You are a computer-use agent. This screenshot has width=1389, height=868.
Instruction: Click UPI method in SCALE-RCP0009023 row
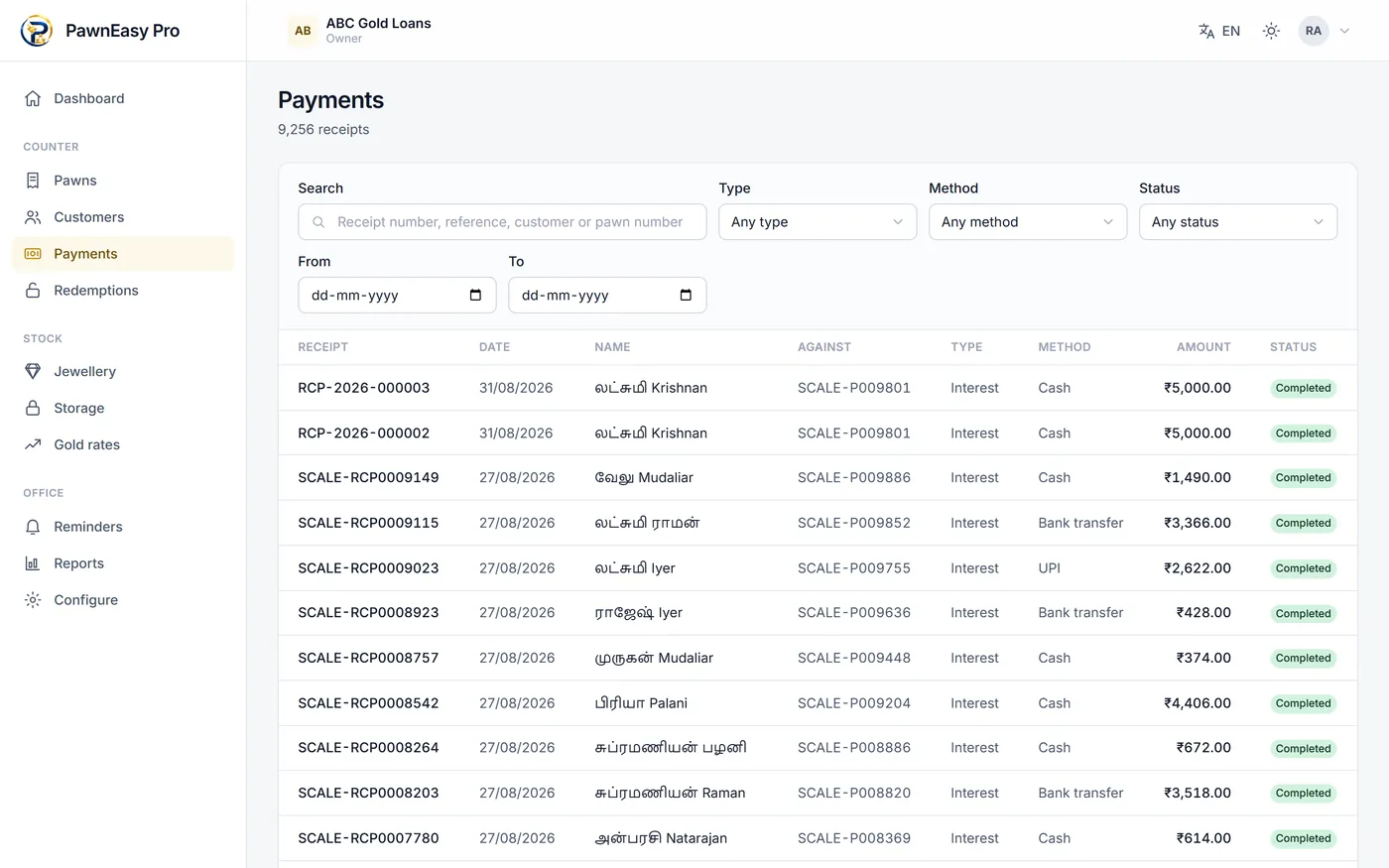1050,568
